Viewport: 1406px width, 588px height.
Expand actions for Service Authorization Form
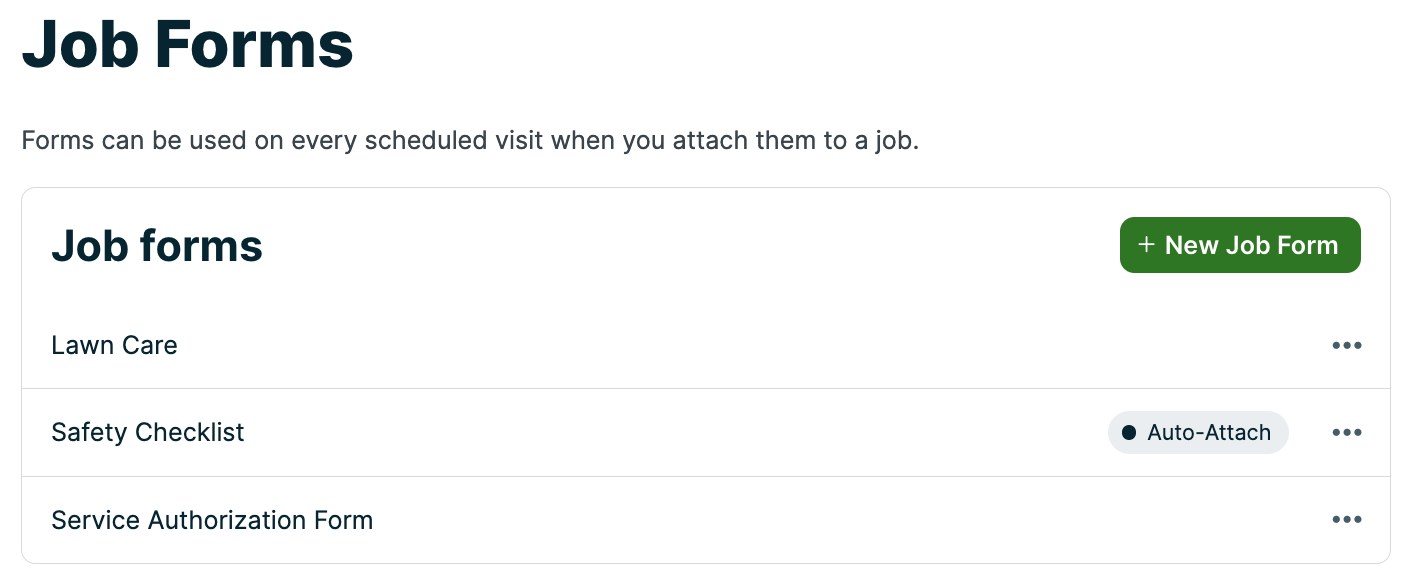click(1347, 519)
